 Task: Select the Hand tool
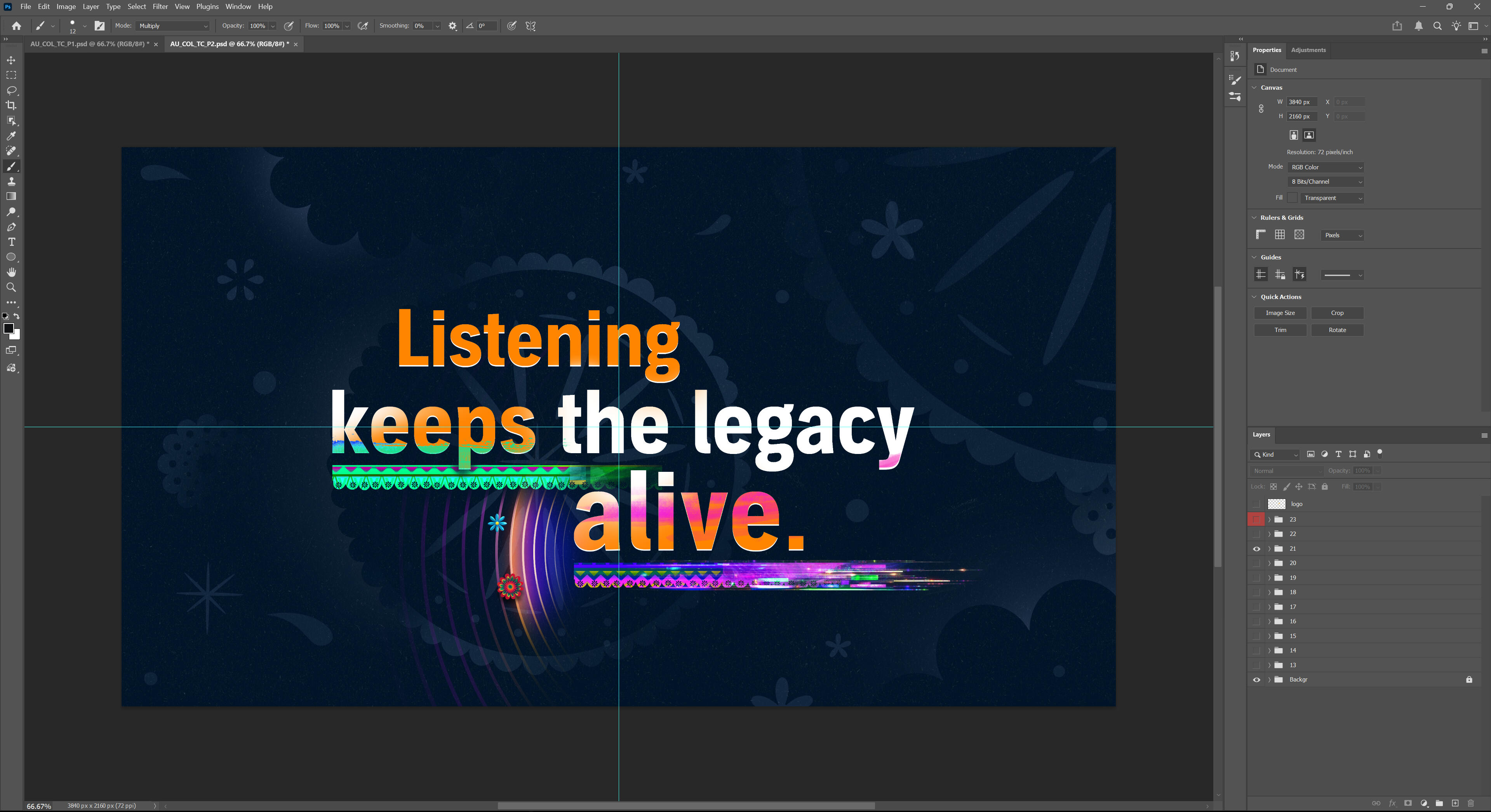coord(11,272)
